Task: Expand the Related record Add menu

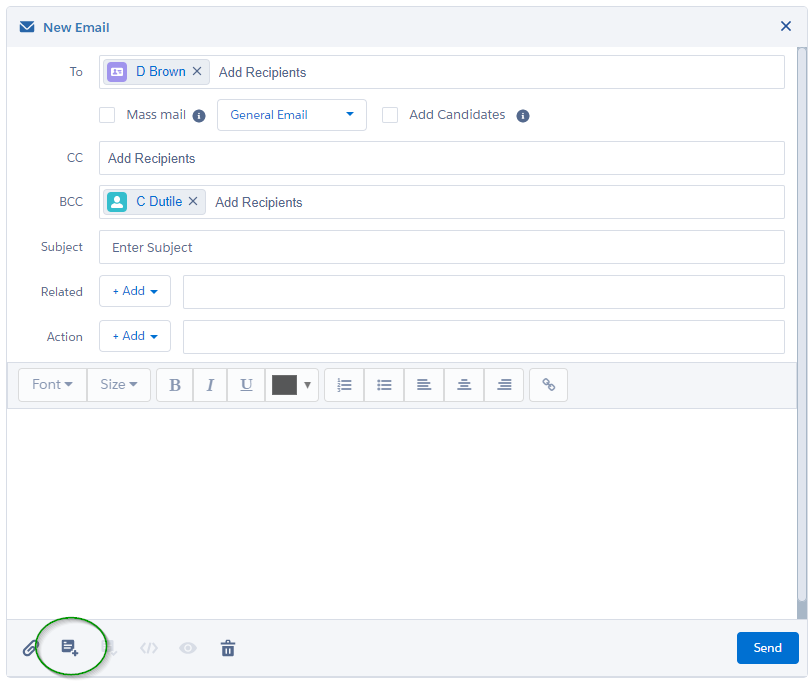Action: click(134, 291)
